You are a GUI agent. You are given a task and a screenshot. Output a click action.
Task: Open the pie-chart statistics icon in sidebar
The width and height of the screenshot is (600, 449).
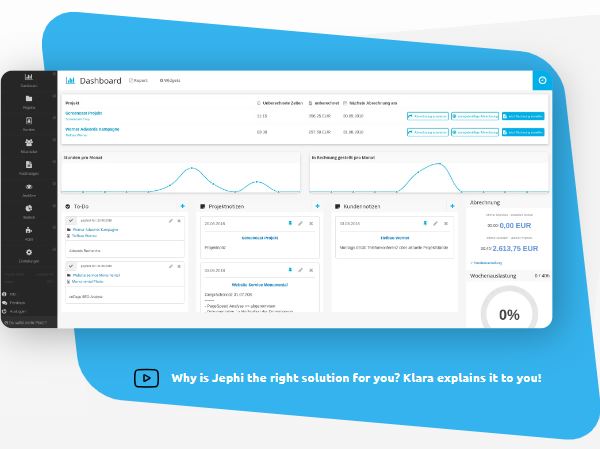tap(29, 209)
